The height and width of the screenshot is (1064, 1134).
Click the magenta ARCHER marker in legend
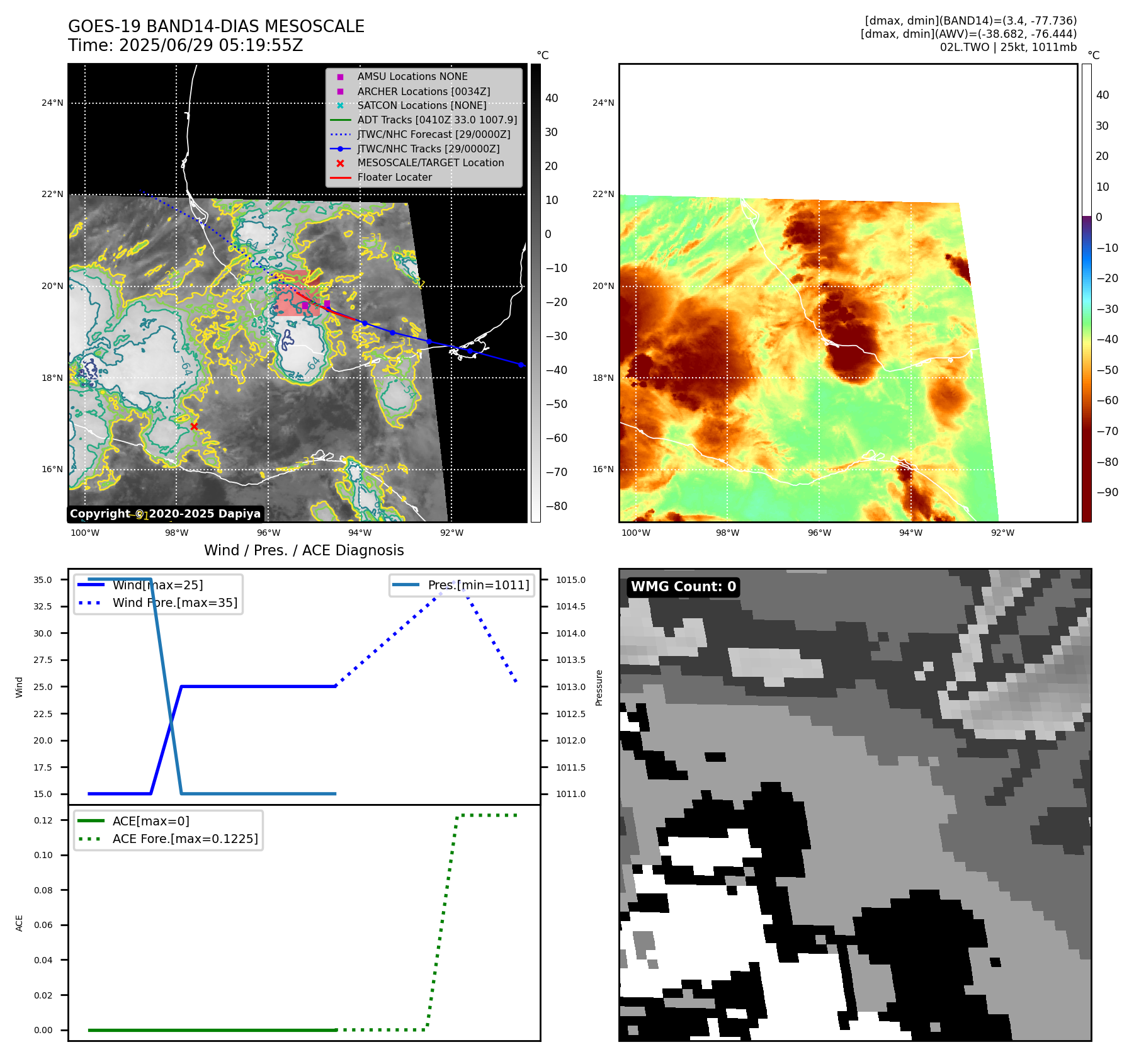[x=340, y=91]
